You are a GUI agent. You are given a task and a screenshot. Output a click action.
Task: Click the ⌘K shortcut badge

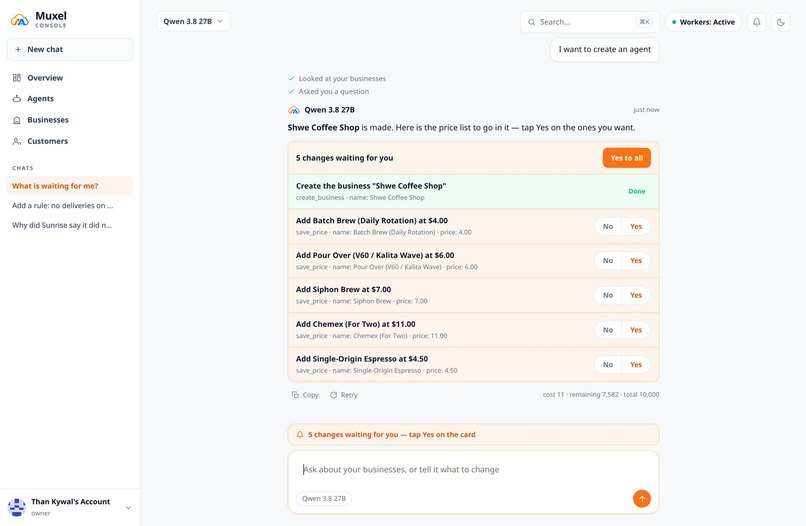(644, 22)
